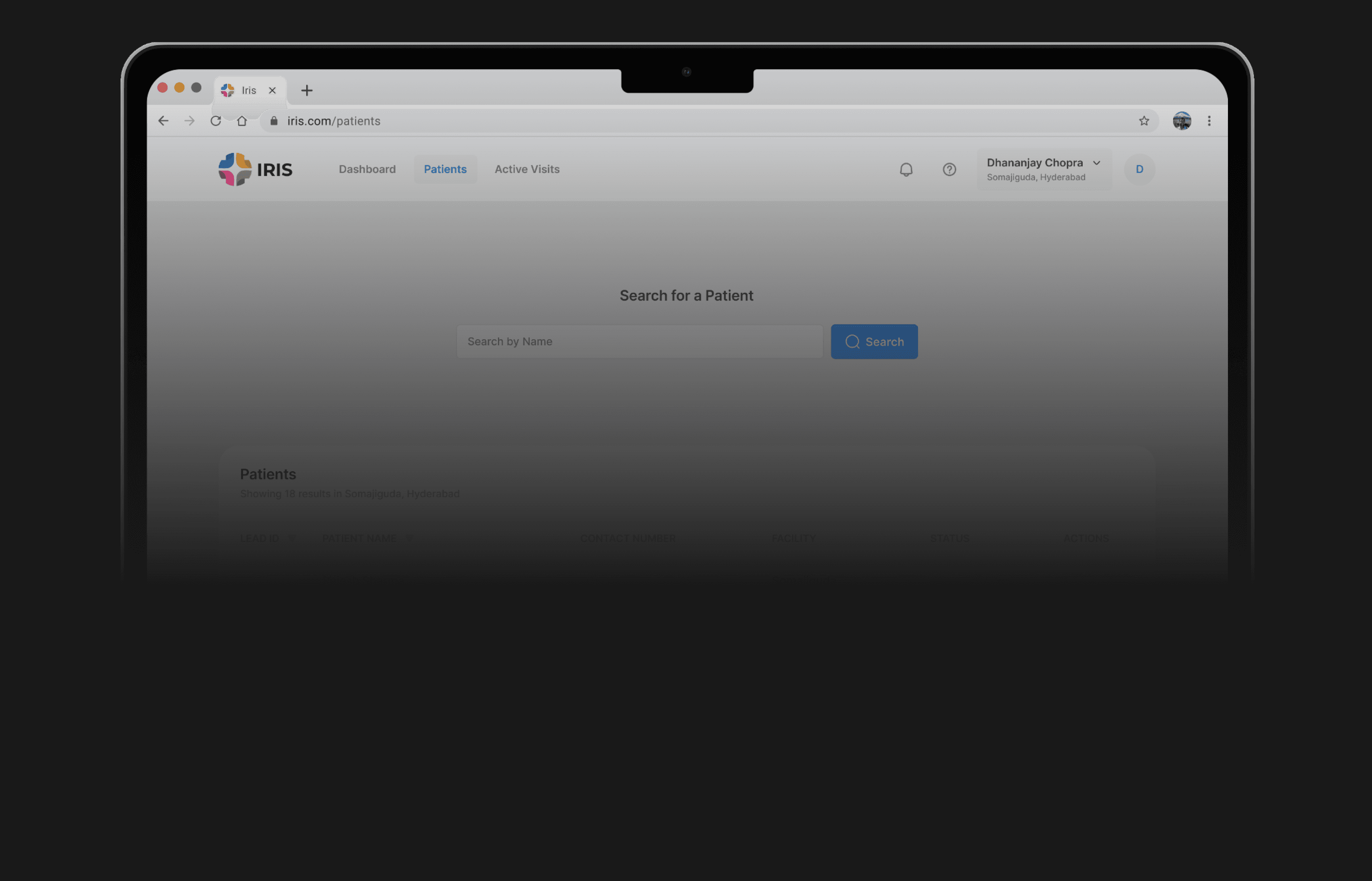
Task: Go to the Dashboard tab
Action: coord(367,169)
